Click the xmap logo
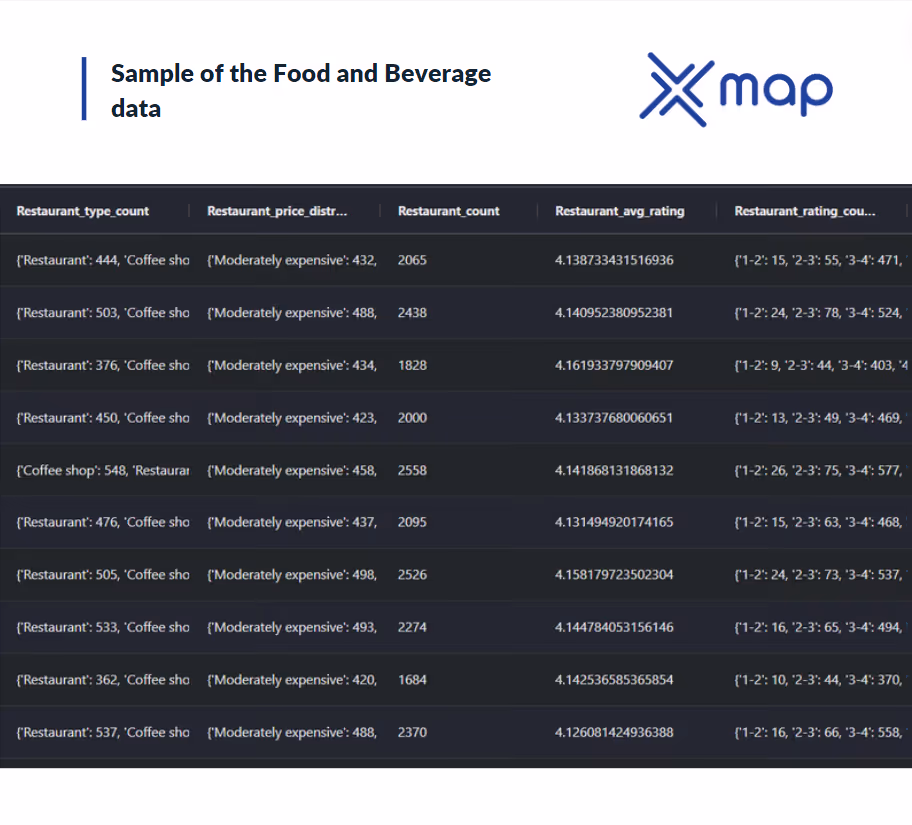The width and height of the screenshot is (912, 825). (x=736, y=90)
